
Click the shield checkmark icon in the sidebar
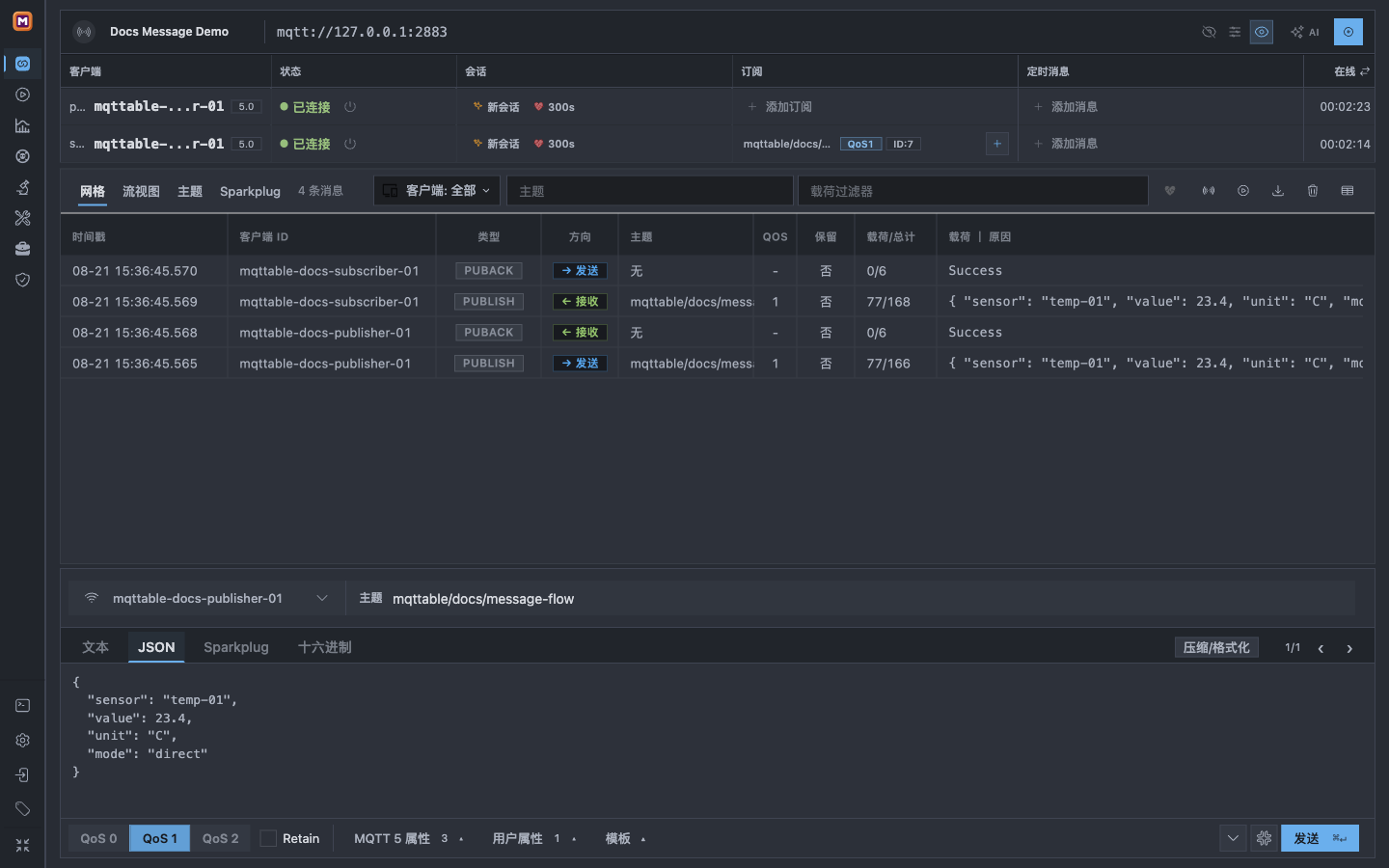coord(22,280)
